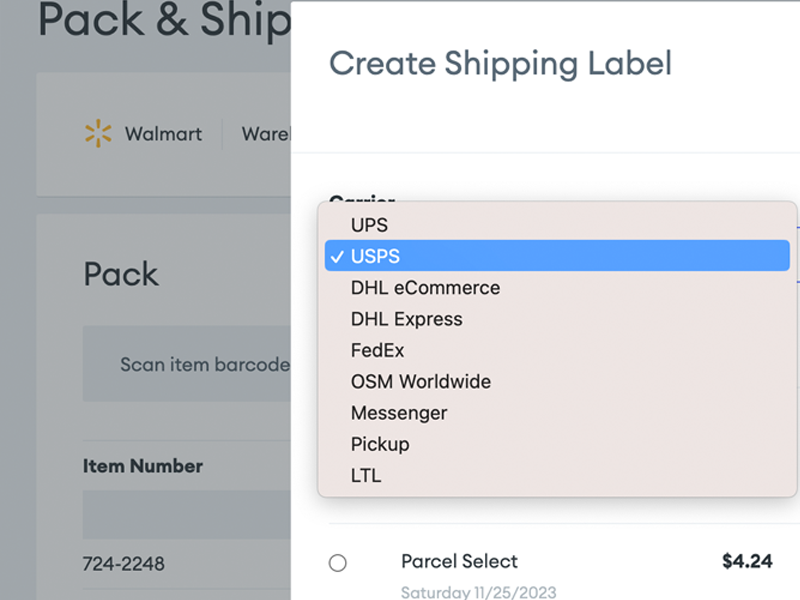This screenshot has height=600, width=800.
Task: Select Pickup carrier option
Action: click(x=557, y=444)
